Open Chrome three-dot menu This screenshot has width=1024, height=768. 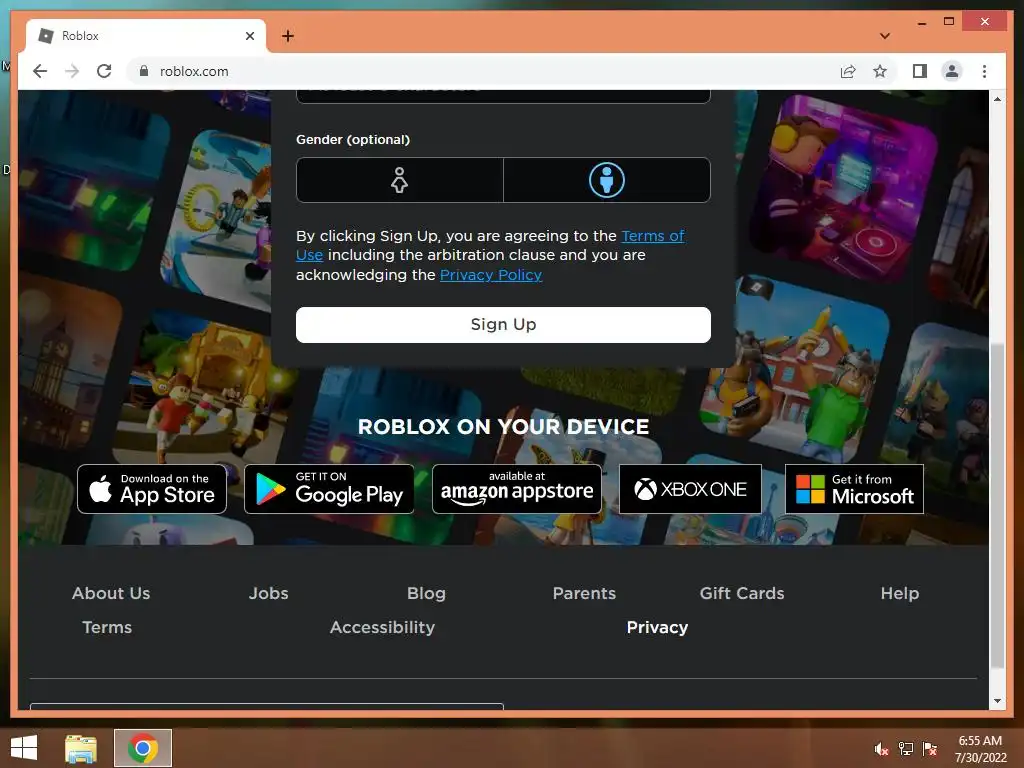(x=984, y=71)
